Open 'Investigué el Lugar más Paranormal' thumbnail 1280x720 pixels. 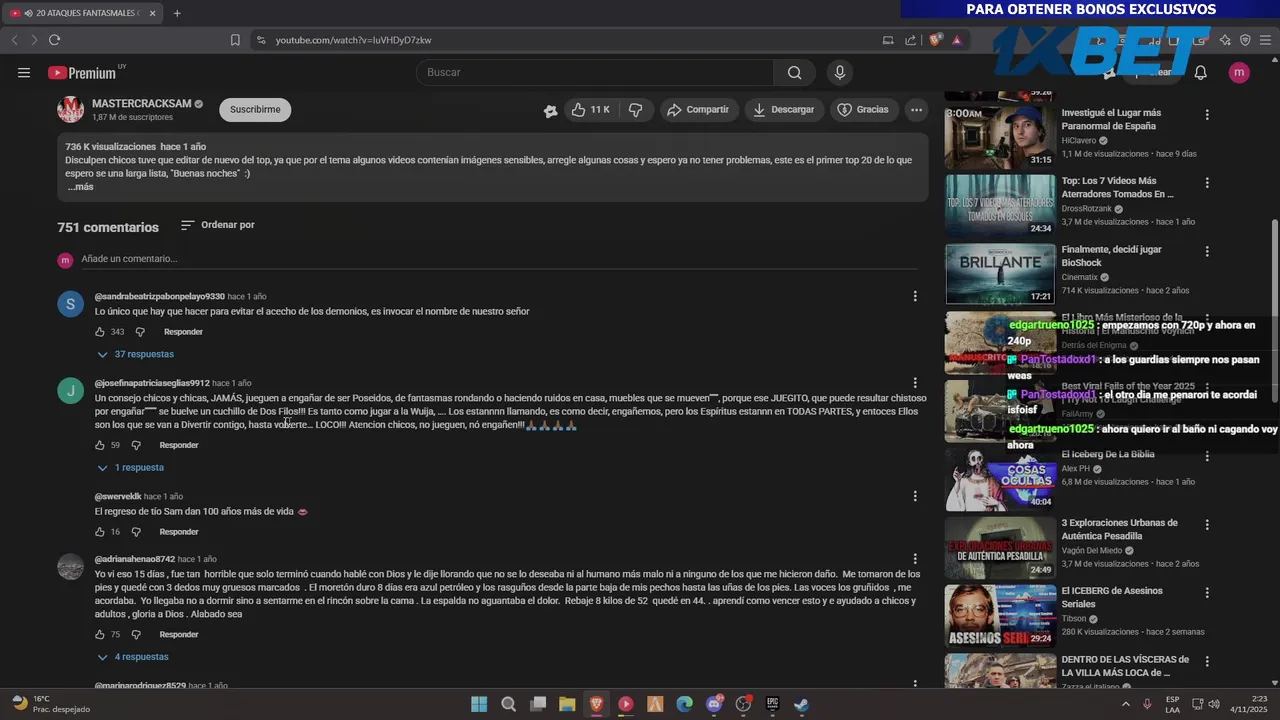click(1000, 137)
